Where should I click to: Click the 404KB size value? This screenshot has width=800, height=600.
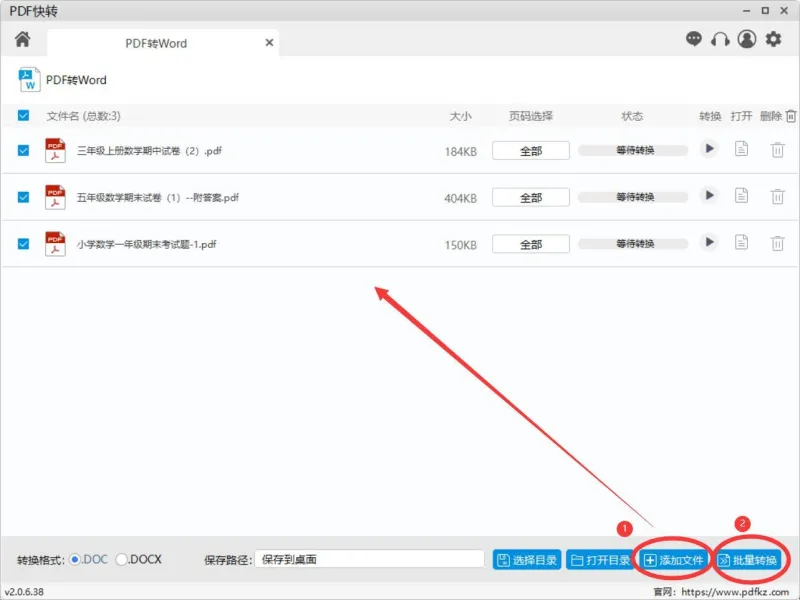click(x=460, y=198)
